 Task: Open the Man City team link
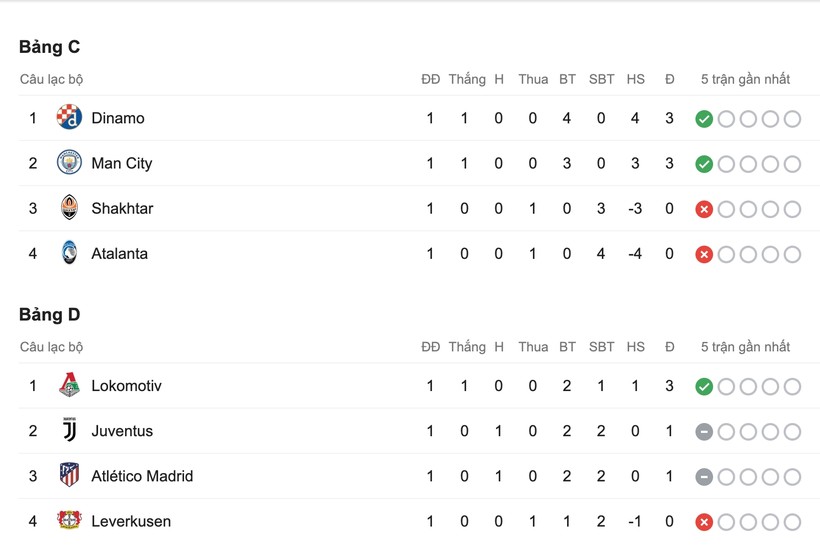pos(121,163)
